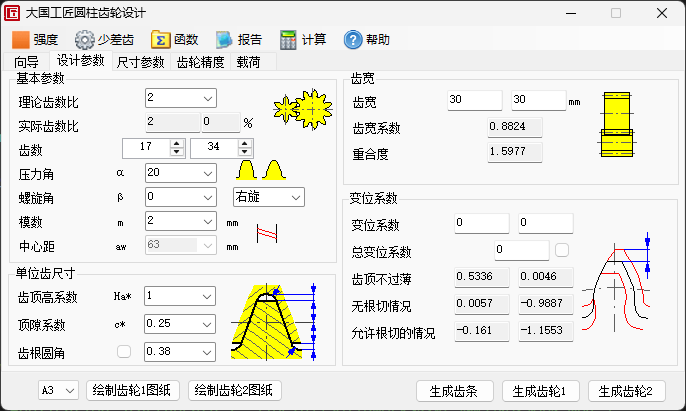This screenshot has height=411, width=686.
Task: Increase the first gear tooth count spinner
Action: pos(177,143)
